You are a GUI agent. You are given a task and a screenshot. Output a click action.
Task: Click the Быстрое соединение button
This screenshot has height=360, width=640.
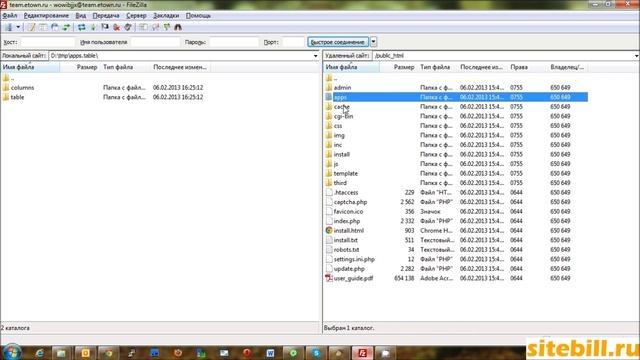click(338, 42)
